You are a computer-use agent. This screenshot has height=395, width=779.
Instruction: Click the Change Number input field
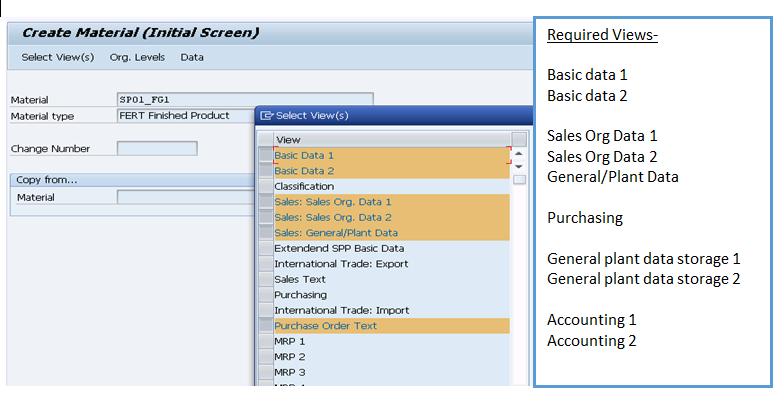[x=157, y=148]
